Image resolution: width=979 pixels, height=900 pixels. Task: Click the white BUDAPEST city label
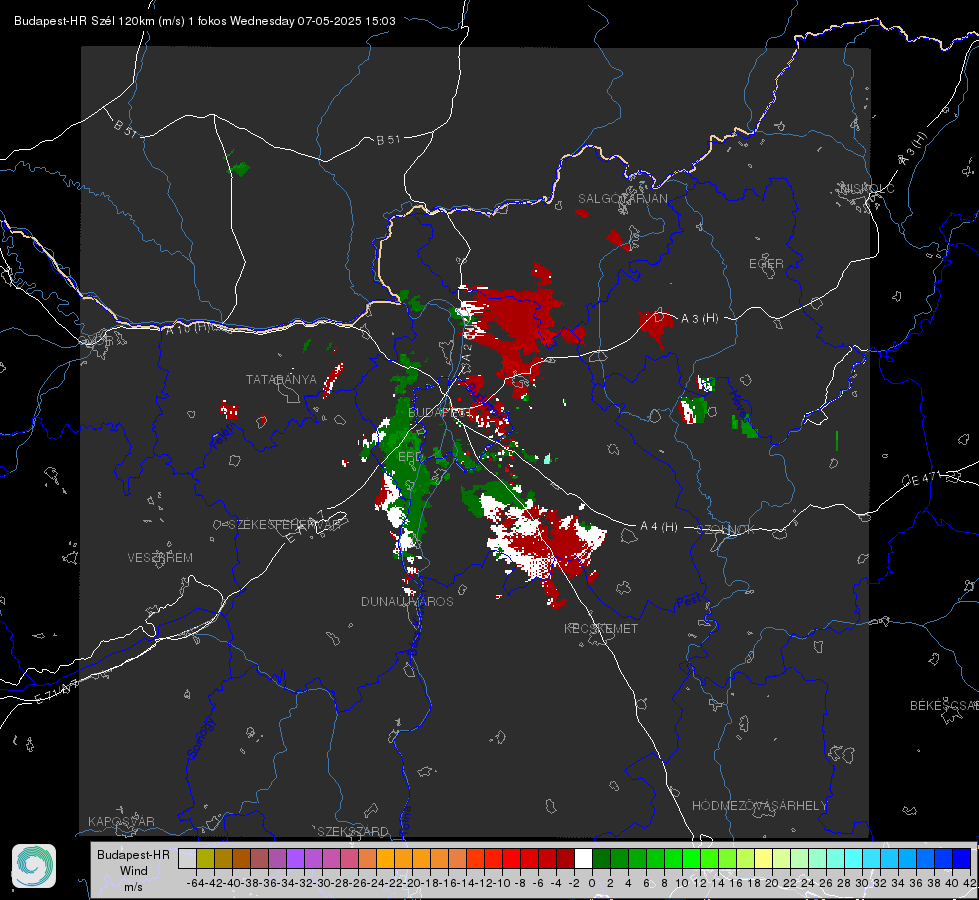[438, 413]
